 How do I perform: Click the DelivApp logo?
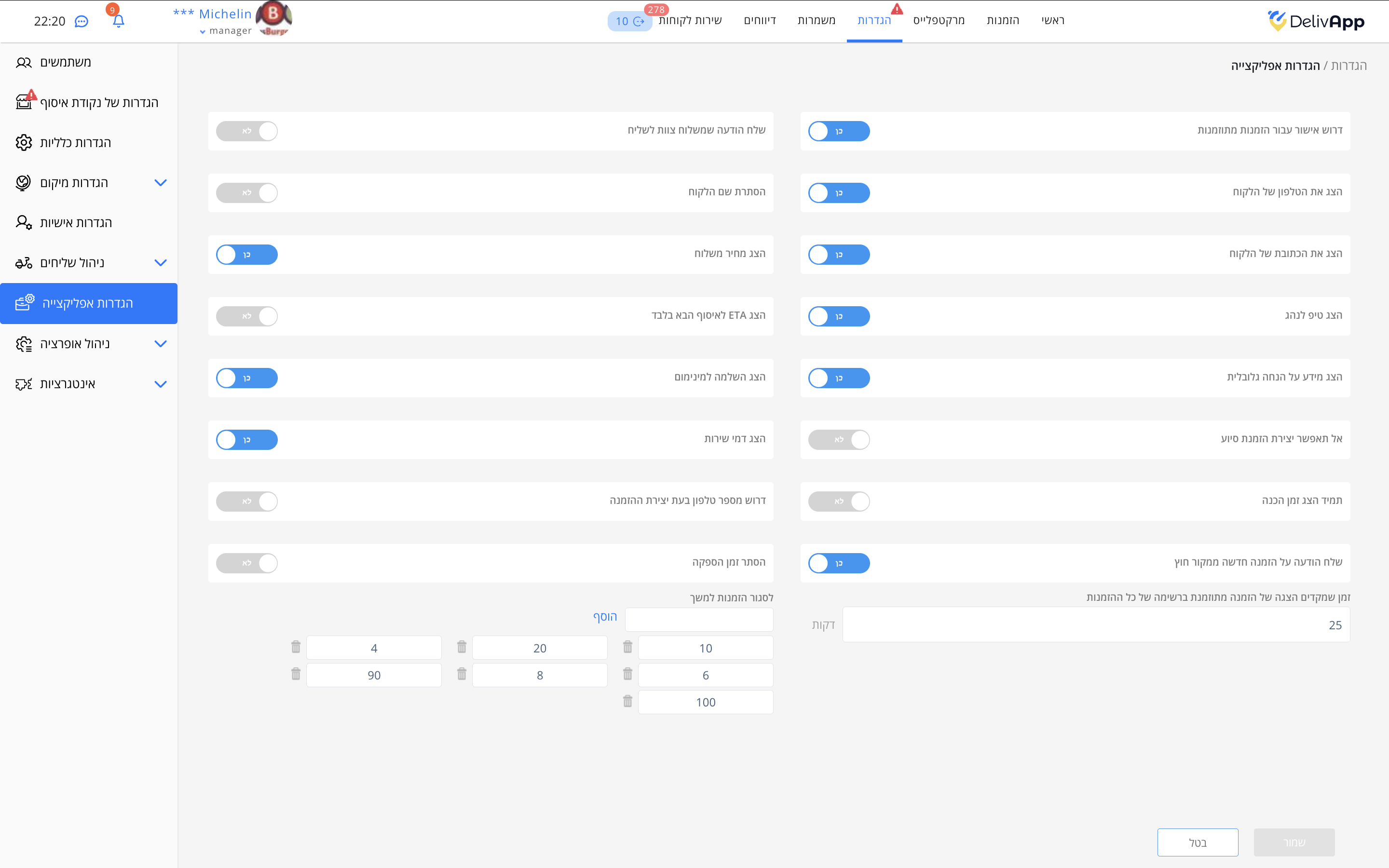[x=1316, y=21]
